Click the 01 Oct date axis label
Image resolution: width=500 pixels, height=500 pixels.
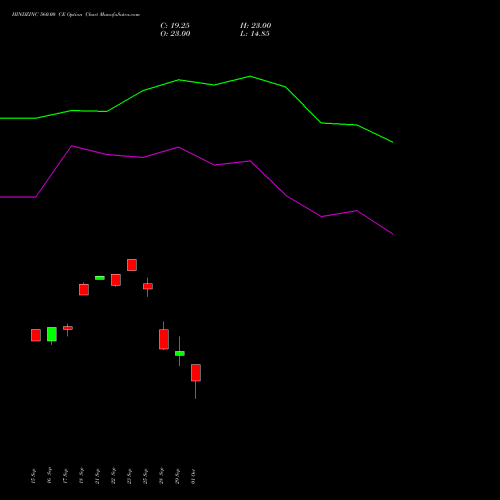(193, 476)
